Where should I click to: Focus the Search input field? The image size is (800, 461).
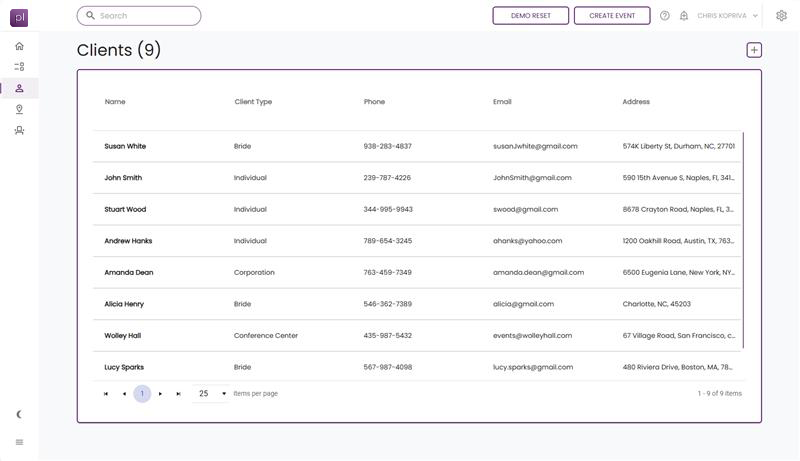click(139, 15)
